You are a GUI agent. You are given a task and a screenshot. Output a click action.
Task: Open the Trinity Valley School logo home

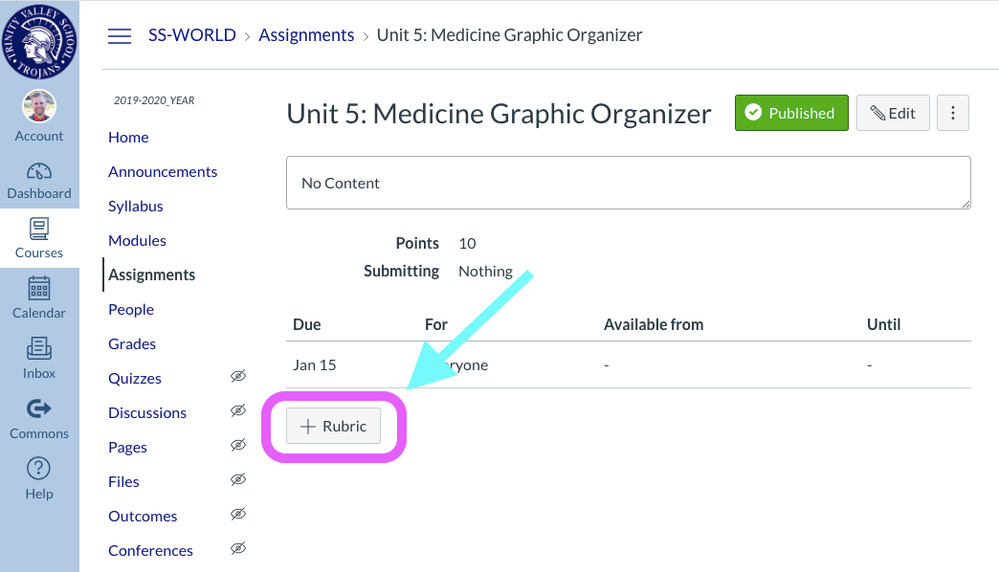pos(40,41)
